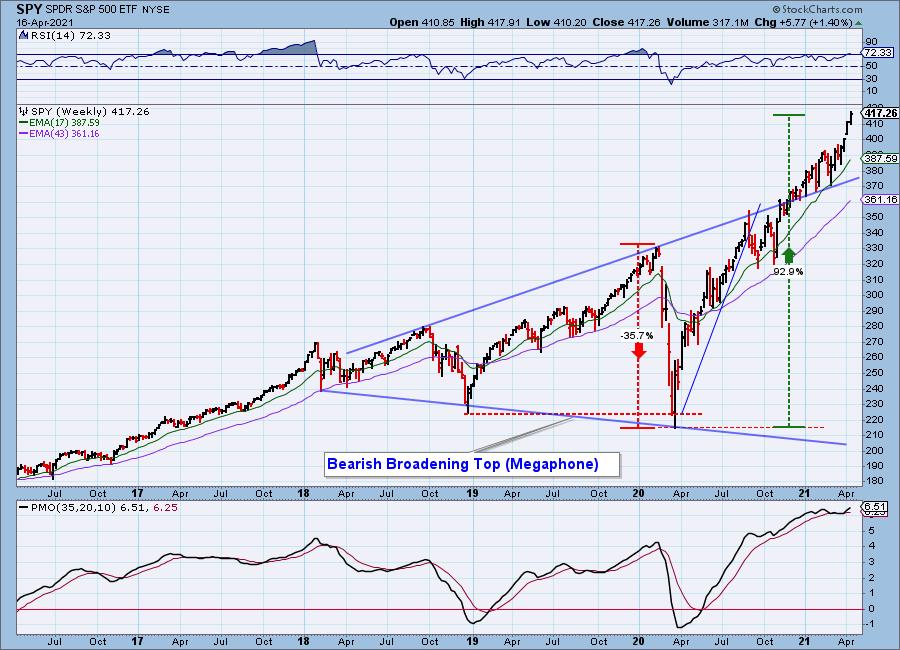Click the Bearish Broadening Top (Megaphone) annotation

point(472,464)
